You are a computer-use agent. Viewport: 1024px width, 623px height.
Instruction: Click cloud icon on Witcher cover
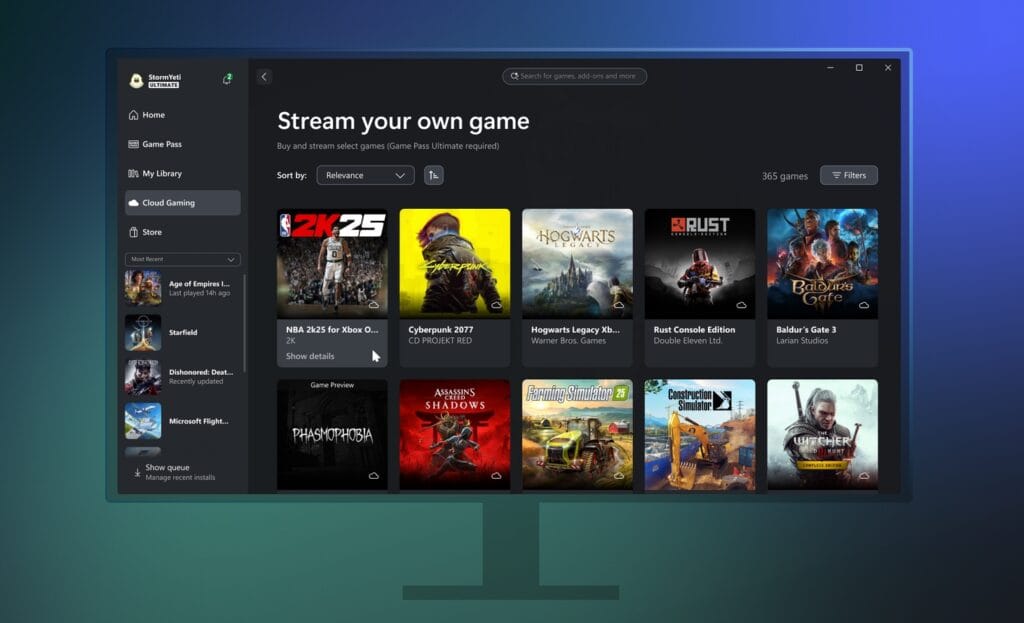coord(864,475)
